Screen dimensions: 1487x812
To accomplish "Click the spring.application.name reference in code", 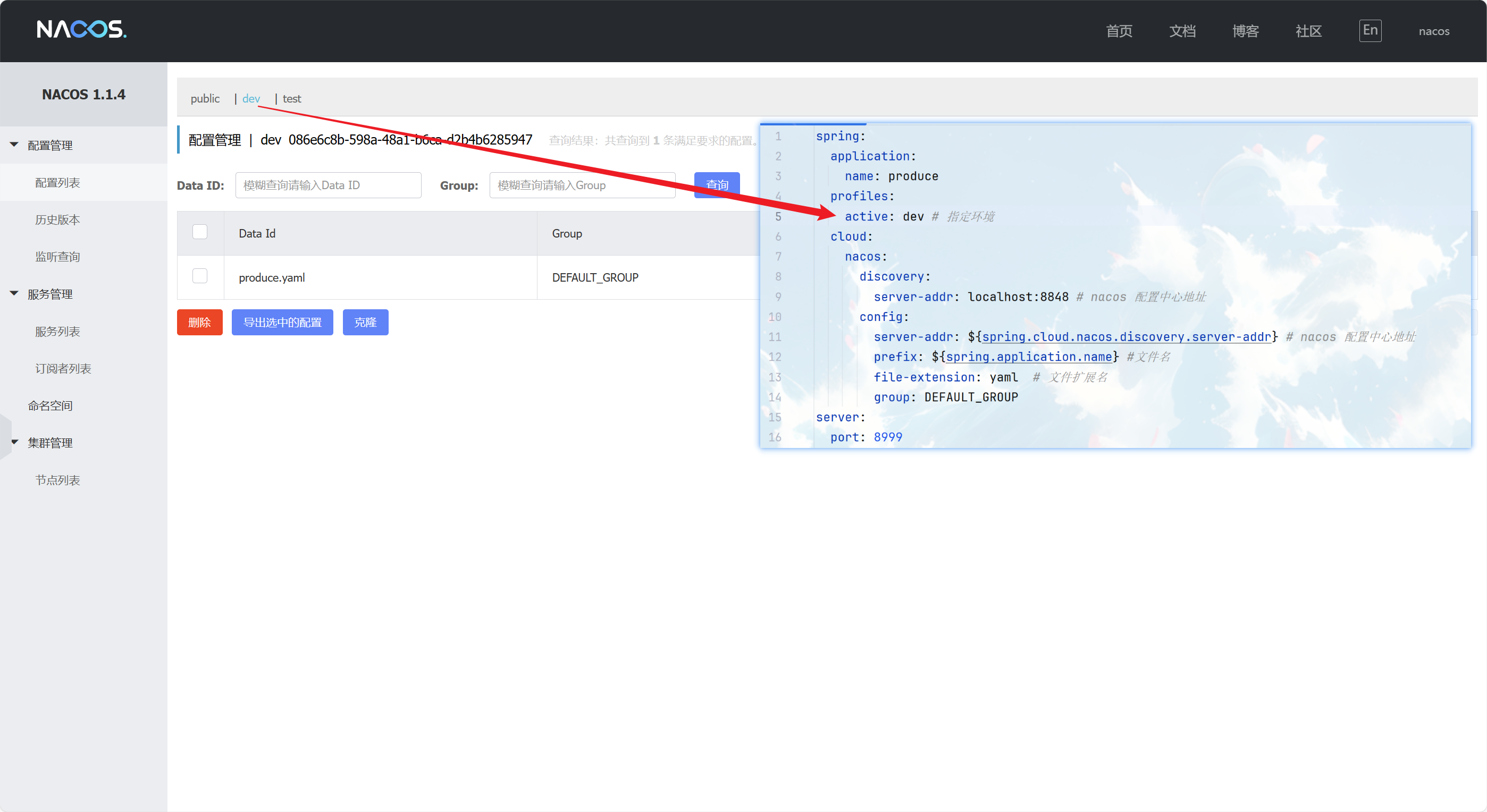I will 1029,357.
